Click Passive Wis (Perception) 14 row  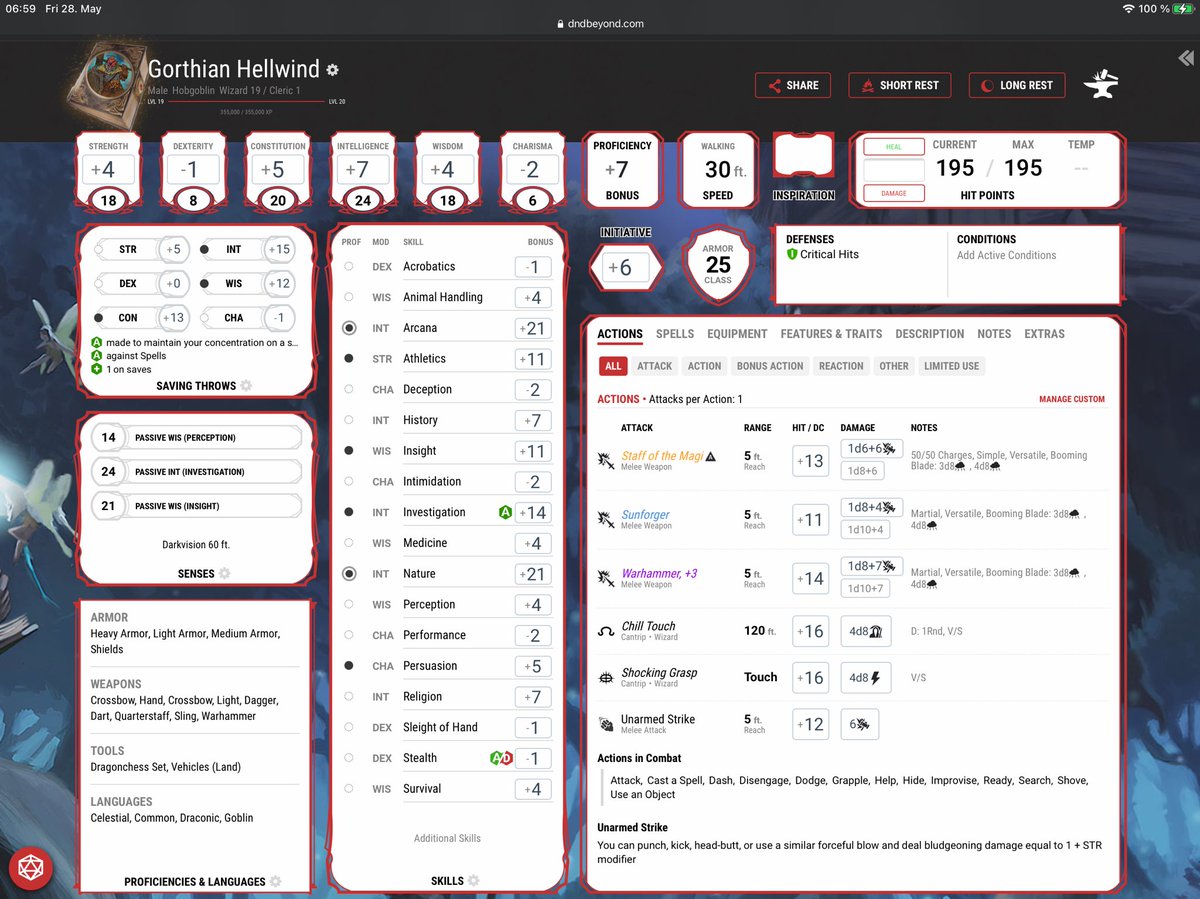[x=197, y=437]
